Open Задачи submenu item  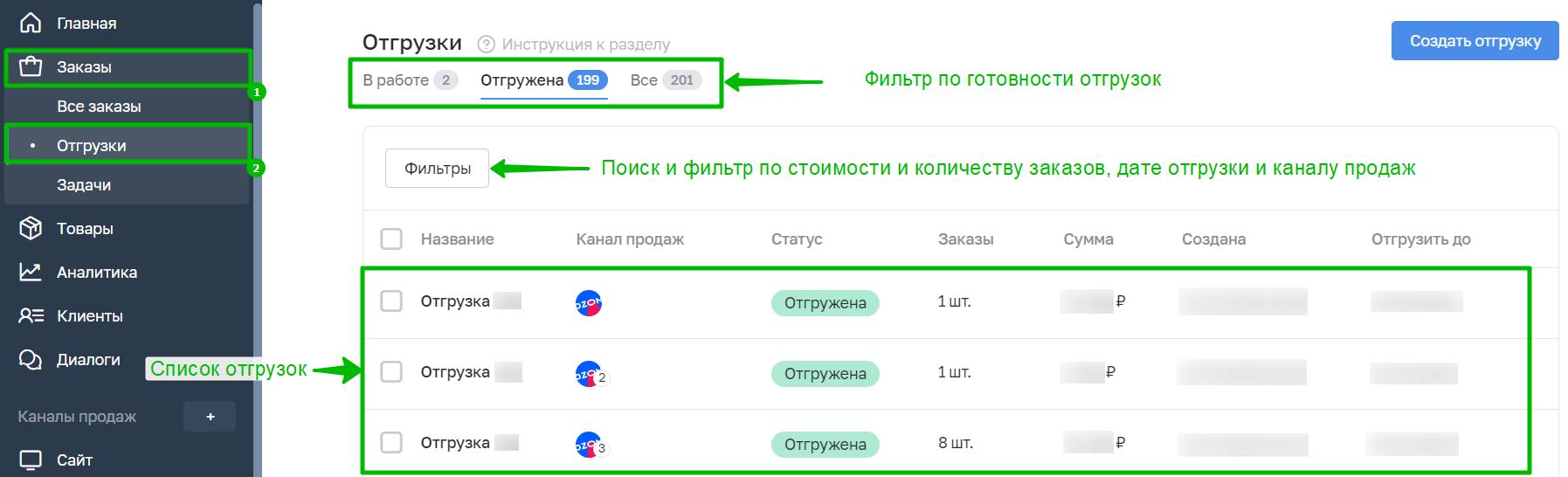84,184
